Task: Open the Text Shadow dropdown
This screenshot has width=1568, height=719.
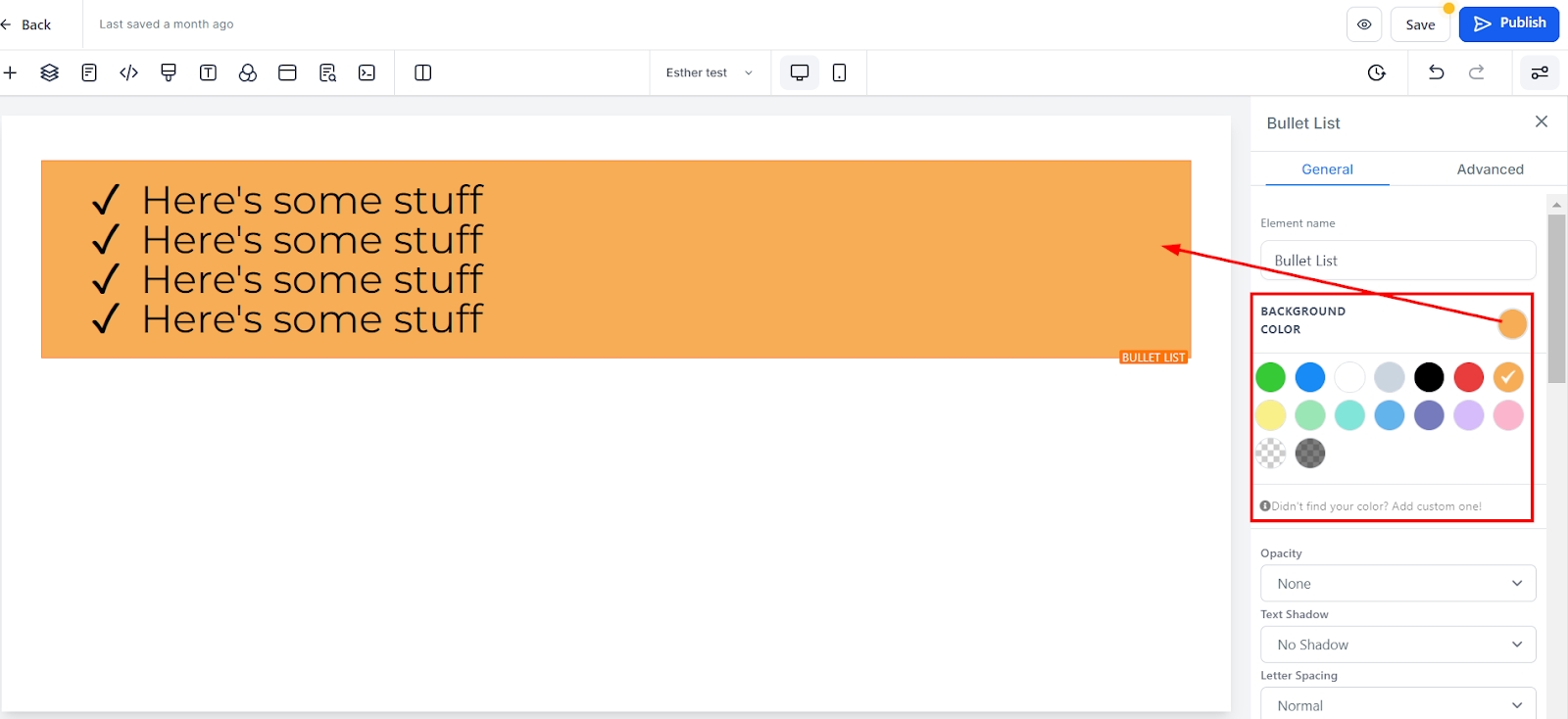Action: (x=1397, y=645)
